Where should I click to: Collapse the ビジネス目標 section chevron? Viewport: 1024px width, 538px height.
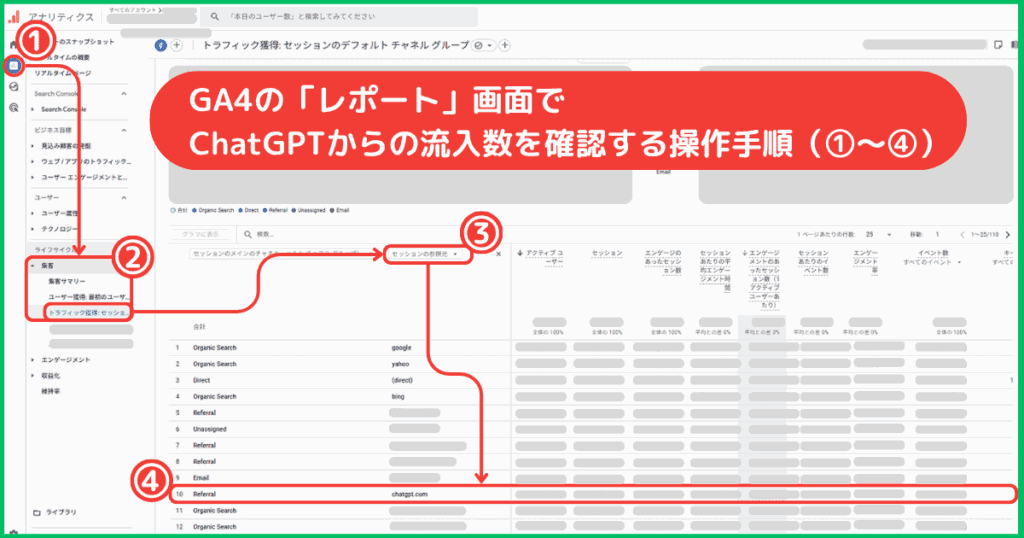tap(124, 131)
